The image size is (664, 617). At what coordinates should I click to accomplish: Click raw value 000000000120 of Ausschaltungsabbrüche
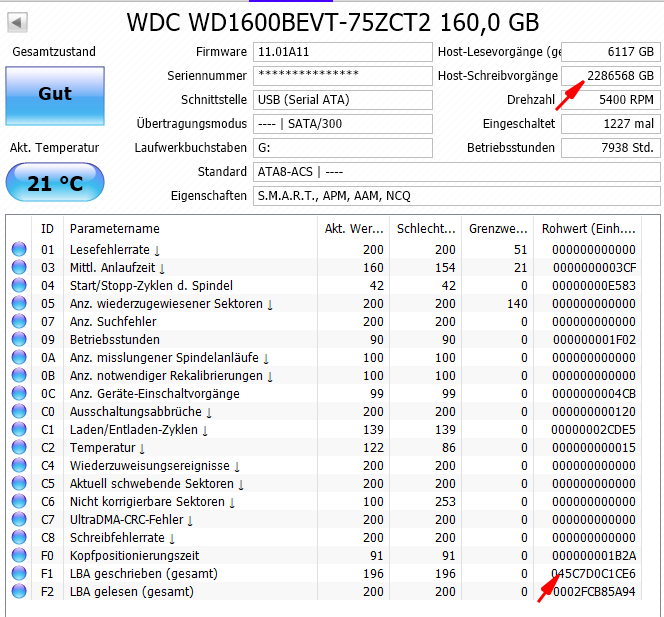point(594,412)
